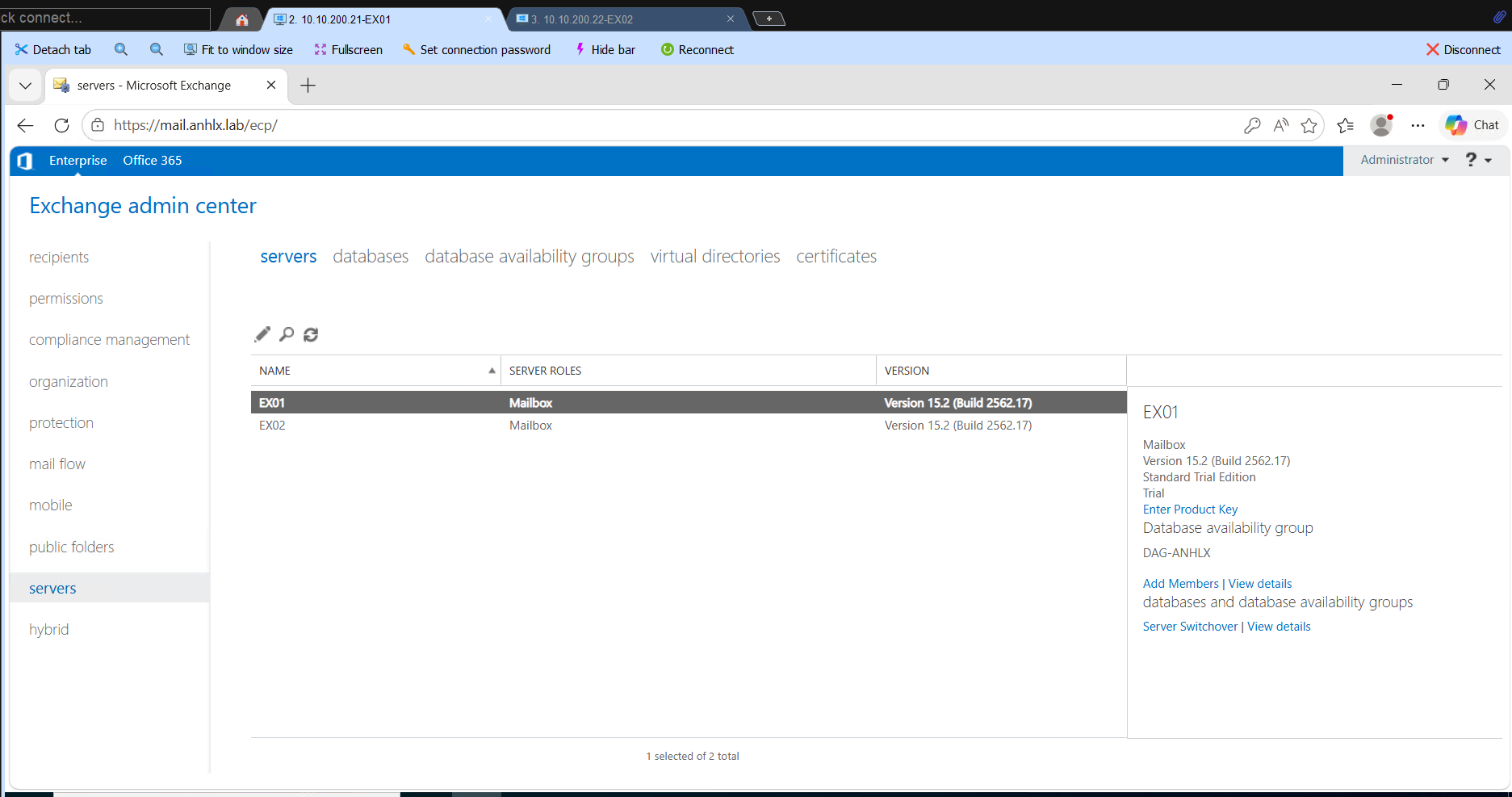Open mobile section
This screenshot has width=1512, height=797.
coord(51,505)
